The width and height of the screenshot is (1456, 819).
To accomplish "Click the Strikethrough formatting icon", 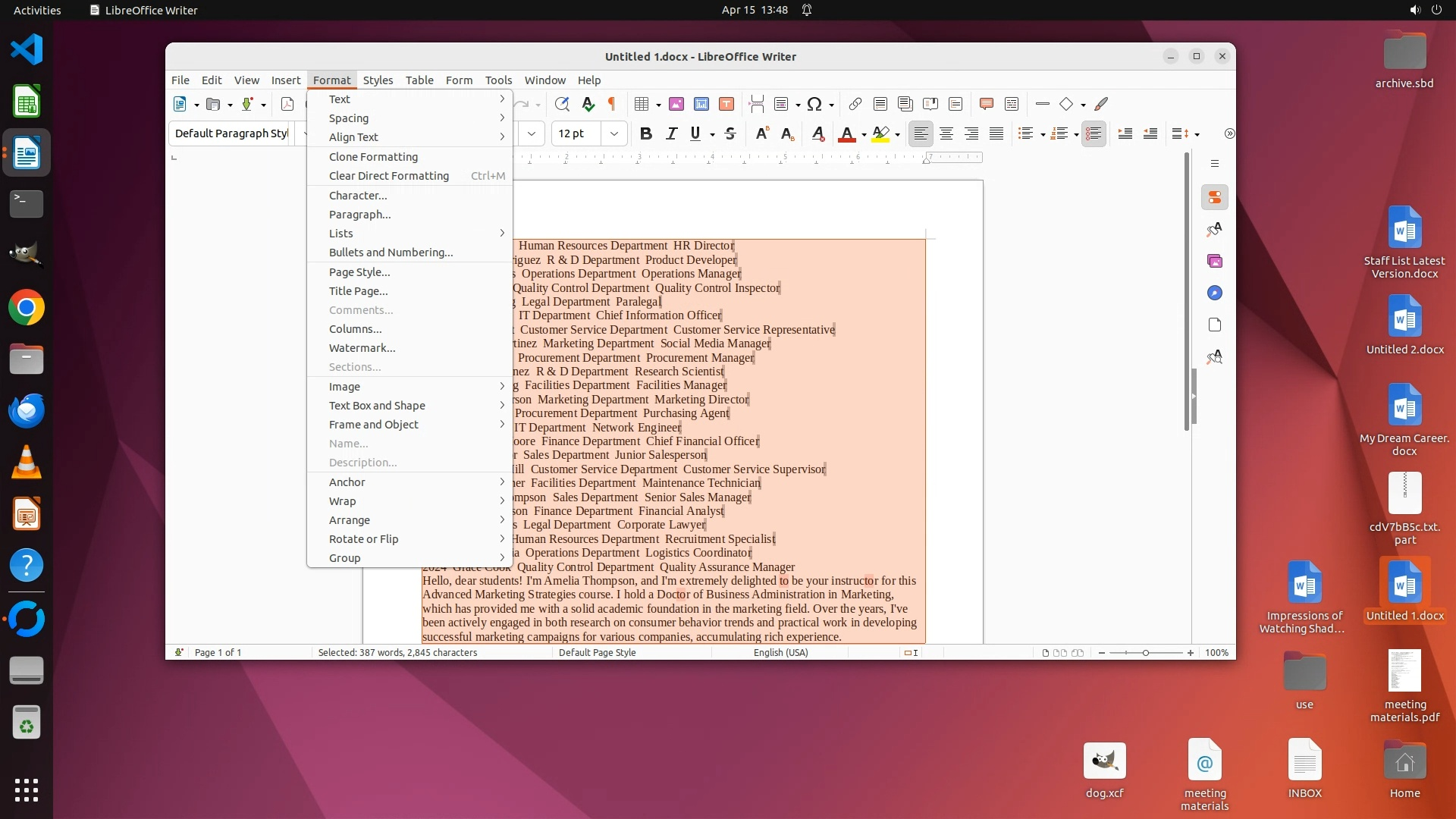I will [x=730, y=134].
